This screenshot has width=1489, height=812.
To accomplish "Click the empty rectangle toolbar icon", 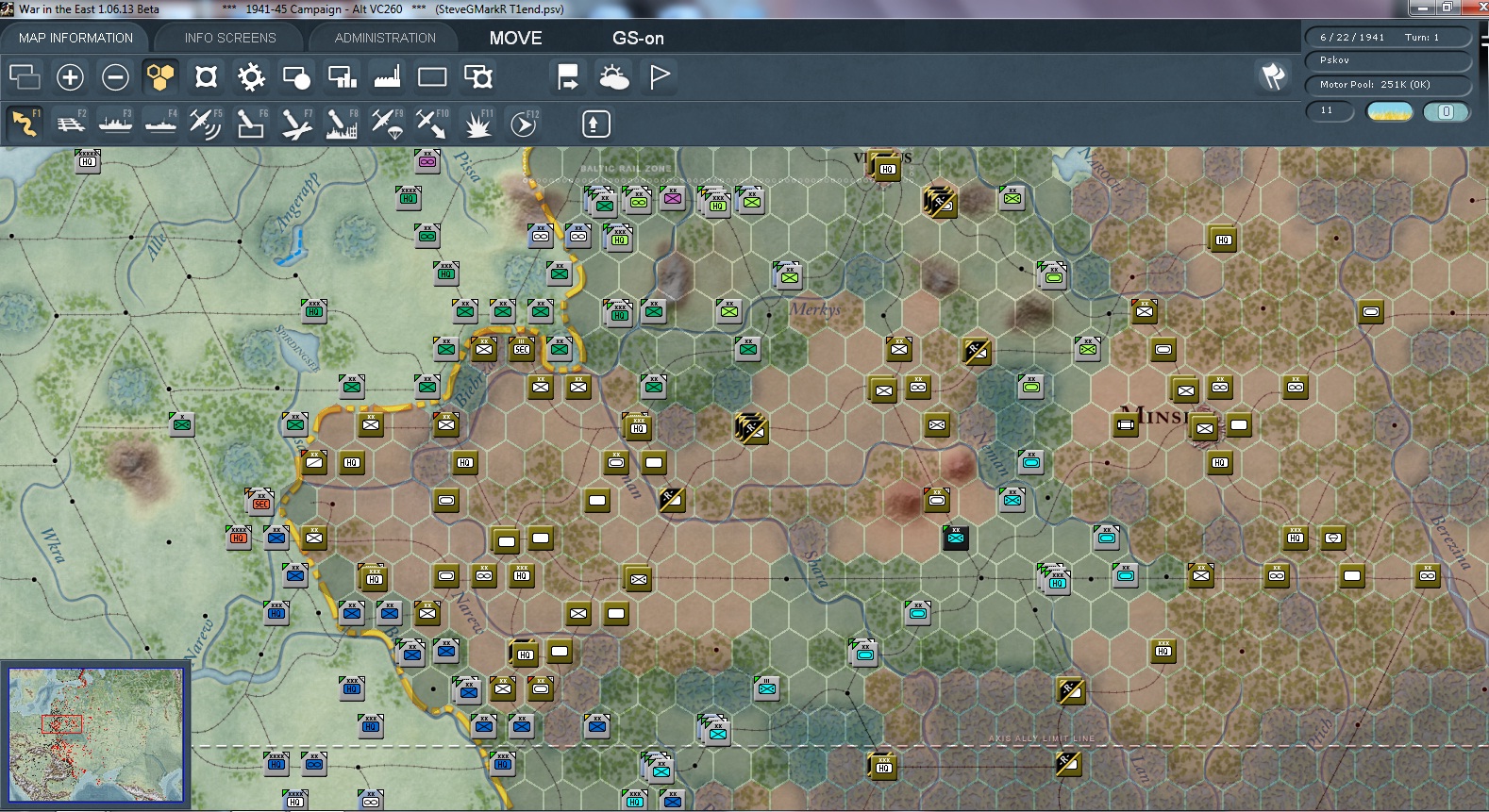I will tap(432, 77).
